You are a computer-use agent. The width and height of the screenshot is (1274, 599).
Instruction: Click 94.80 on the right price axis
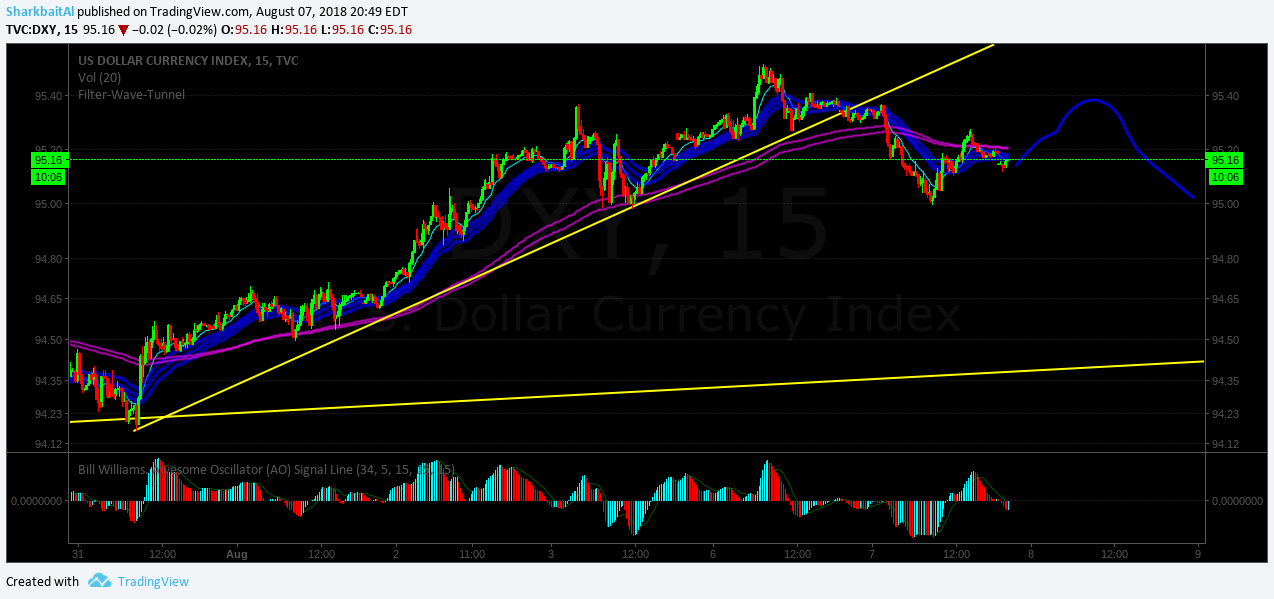click(1225, 259)
